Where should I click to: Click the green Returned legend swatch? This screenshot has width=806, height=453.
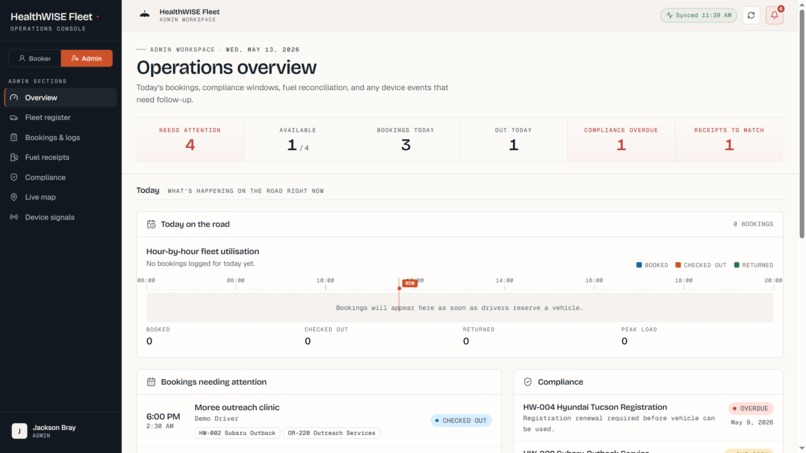point(737,265)
